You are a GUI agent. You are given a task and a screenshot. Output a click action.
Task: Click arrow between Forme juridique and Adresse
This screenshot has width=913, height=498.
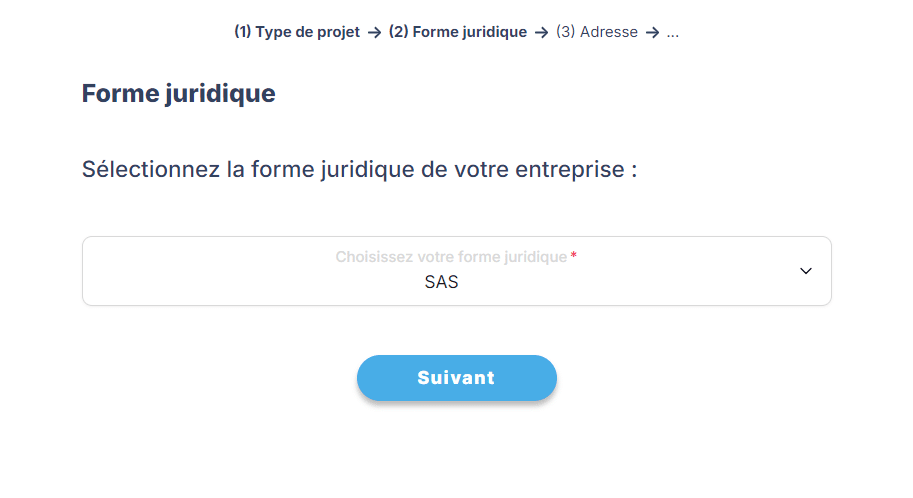tap(541, 32)
